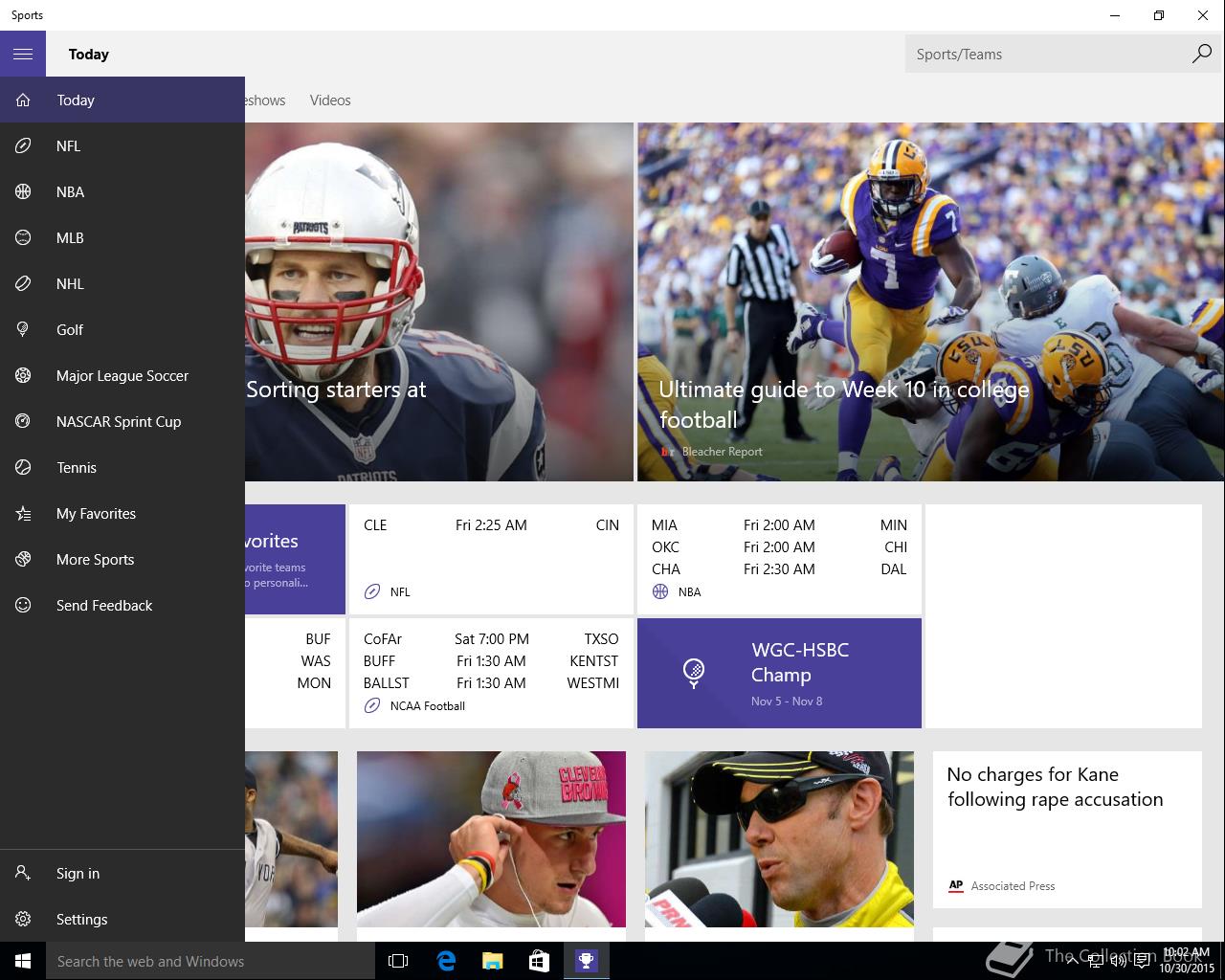Select the NFL football icon in sidebar
The height and width of the screenshot is (980, 1225).
23,145
